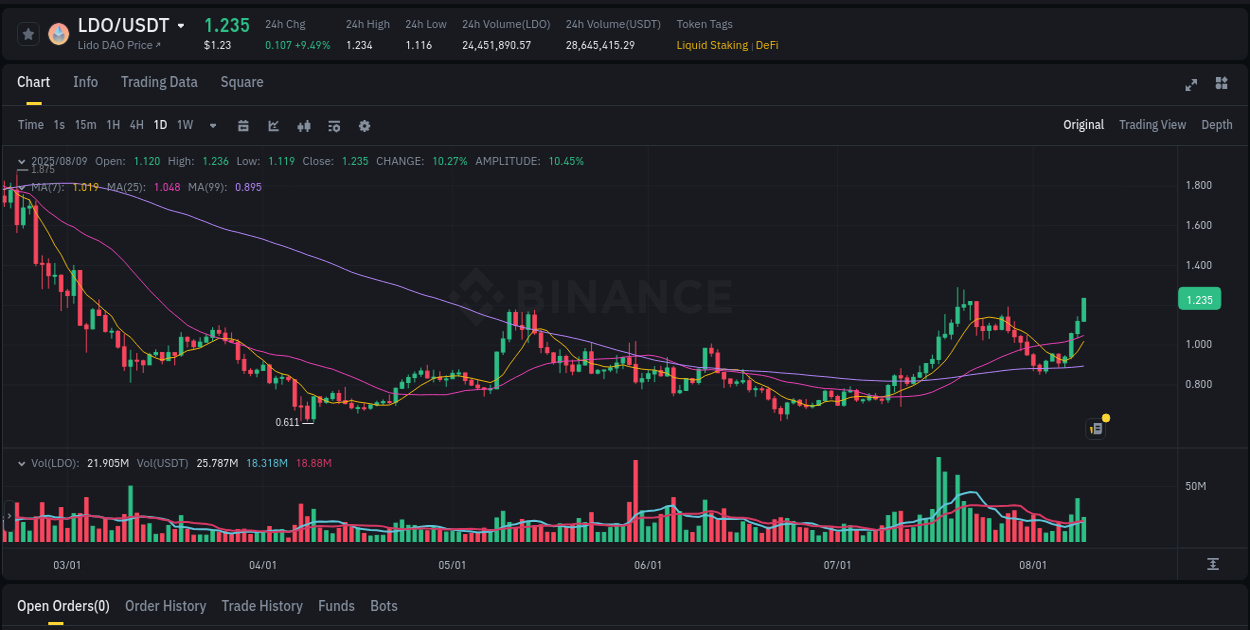Toggle LDO/USDT as a favorite star

(28, 33)
